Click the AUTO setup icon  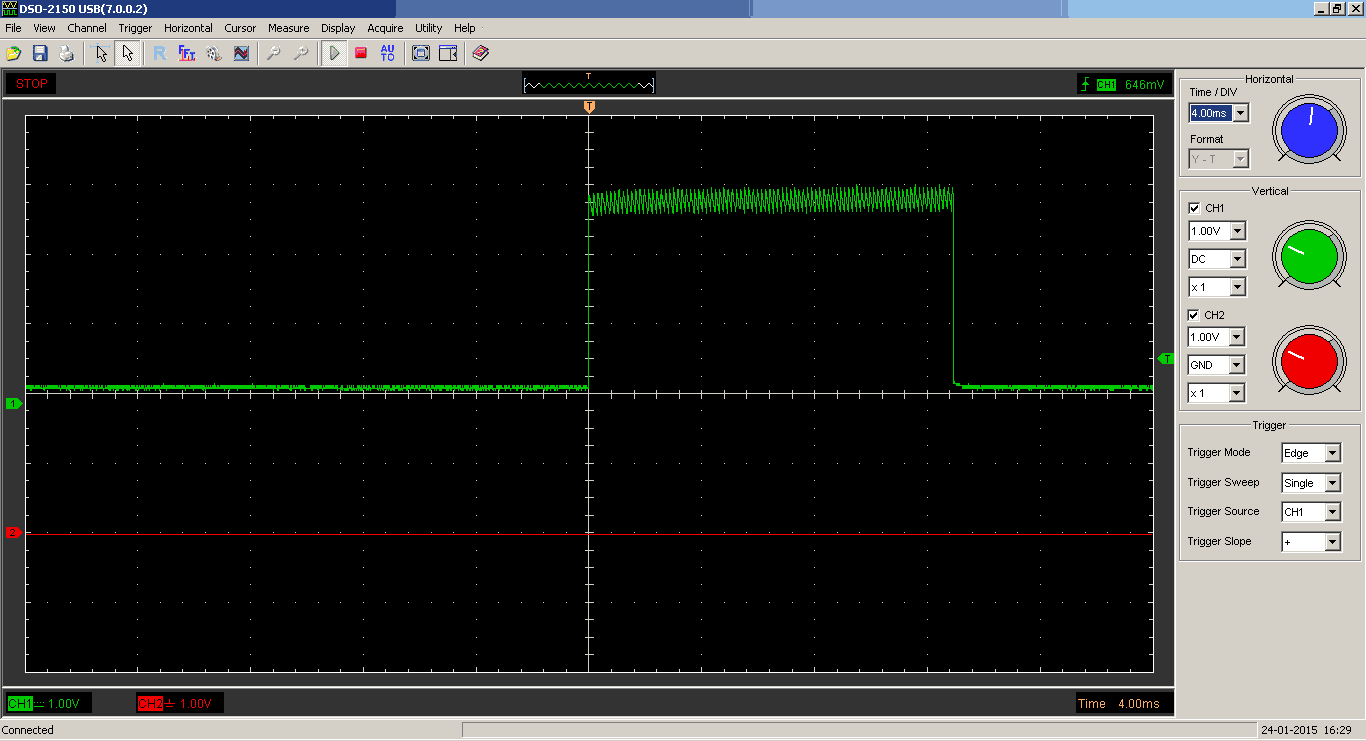pyautogui.click(x=388, y=53)
